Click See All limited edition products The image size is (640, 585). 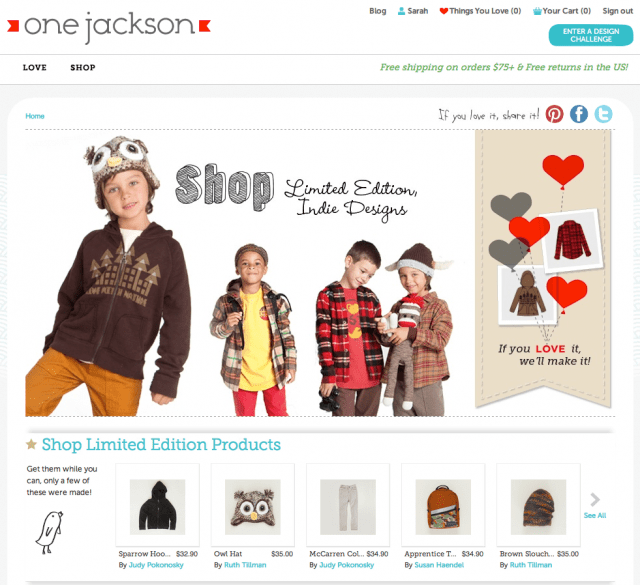[x=595, y=516]
